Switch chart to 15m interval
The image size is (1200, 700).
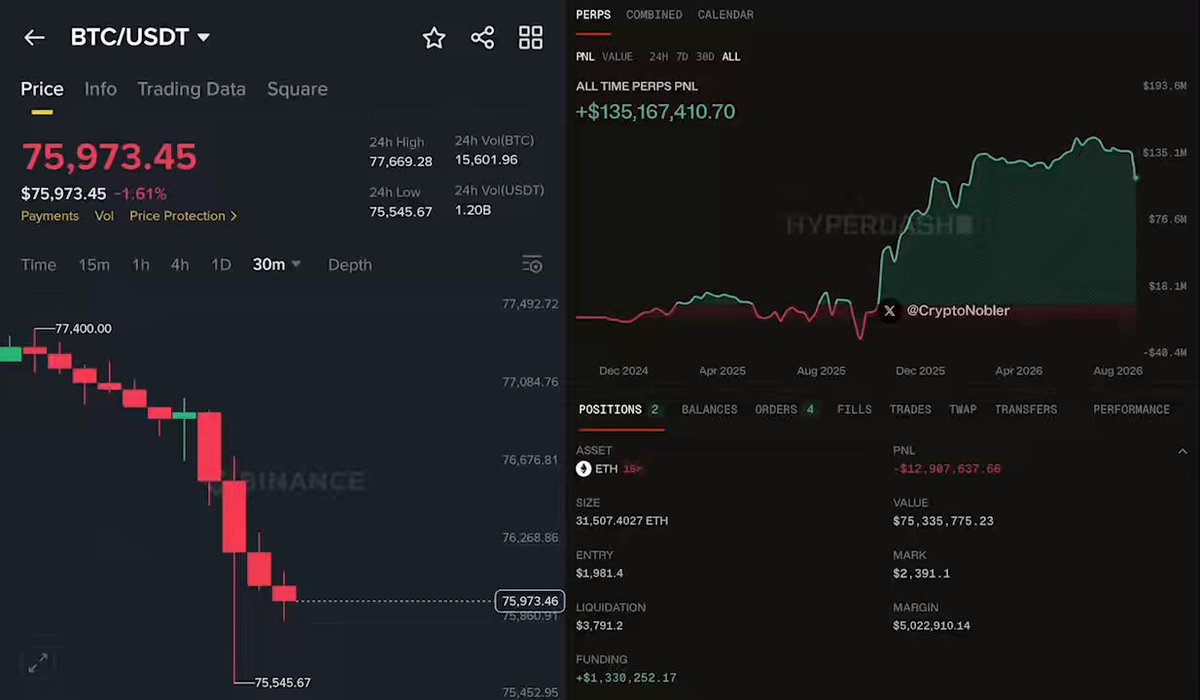pyautogui.click(x=94, y=264)
